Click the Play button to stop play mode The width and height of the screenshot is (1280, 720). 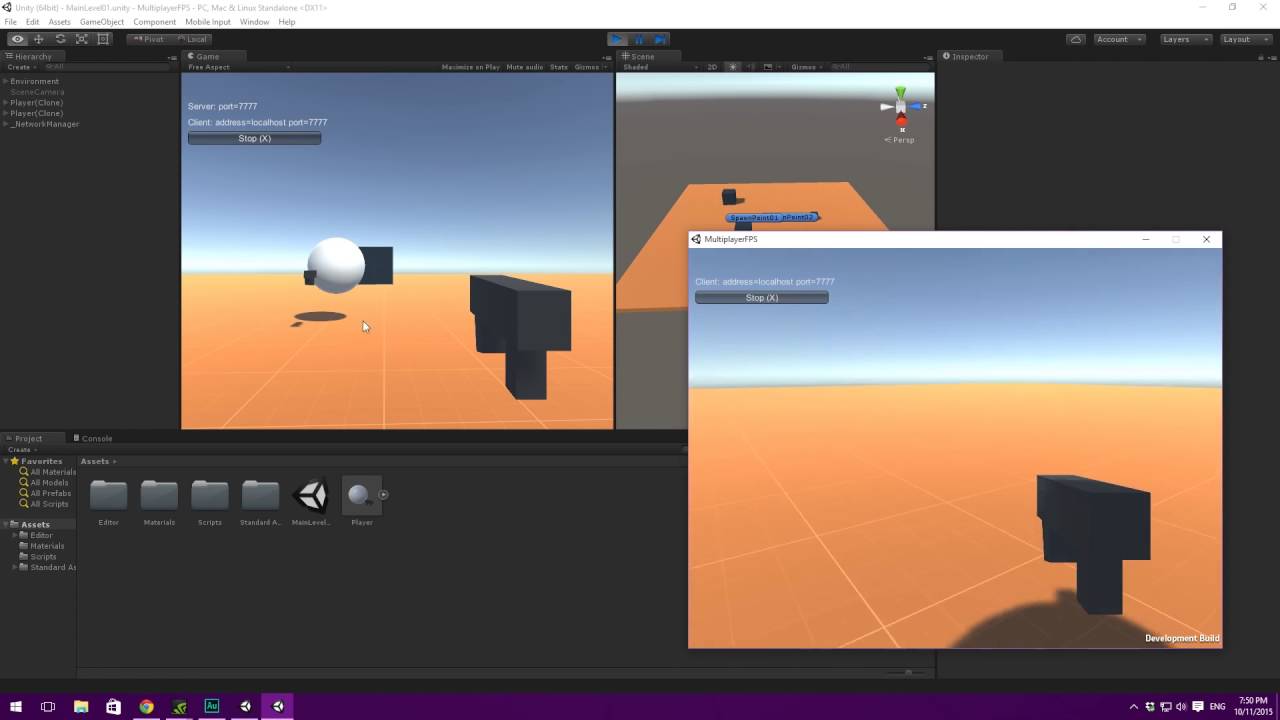(617, 39)
